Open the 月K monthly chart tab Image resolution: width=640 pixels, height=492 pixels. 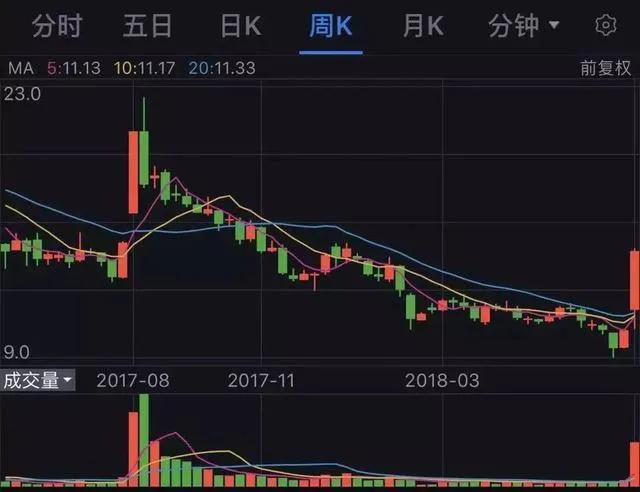(x=423, y=26)
